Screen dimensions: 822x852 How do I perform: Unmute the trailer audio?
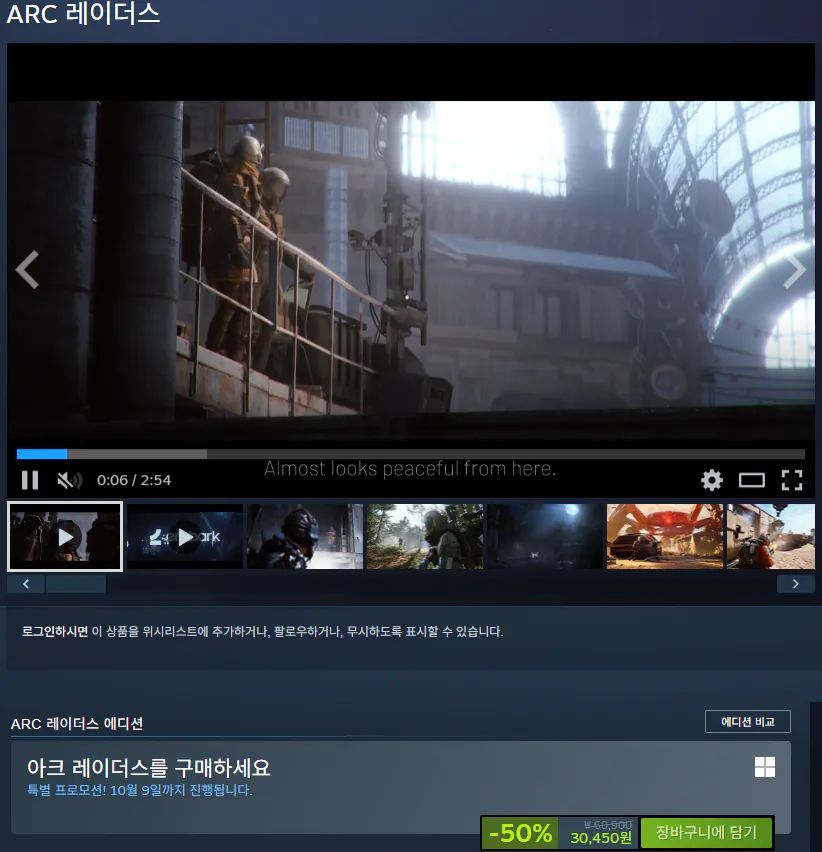tap(69, 480)
